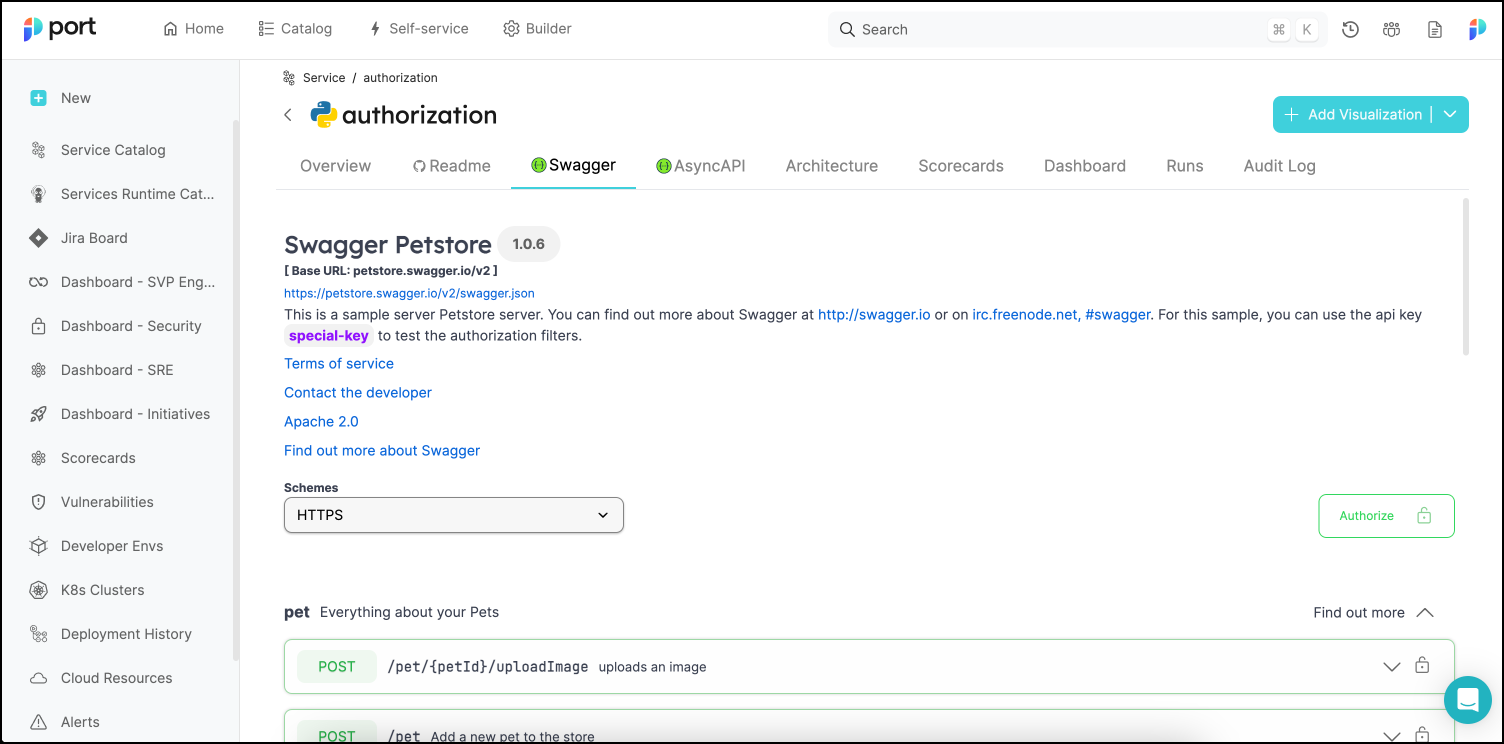
Task: Click the Search input field
Action: pyautogui.click(x=1050, y=29)
